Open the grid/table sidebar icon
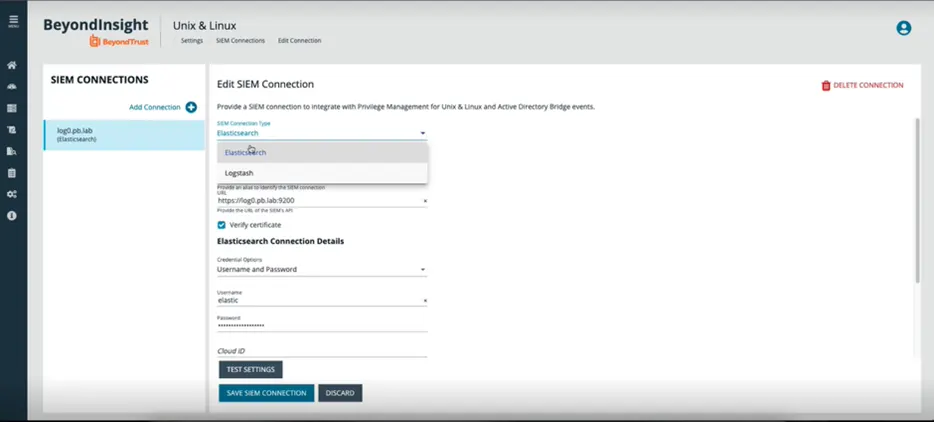Image resolution: width=934 pixels, height=422 pixels. coord(11,108)
